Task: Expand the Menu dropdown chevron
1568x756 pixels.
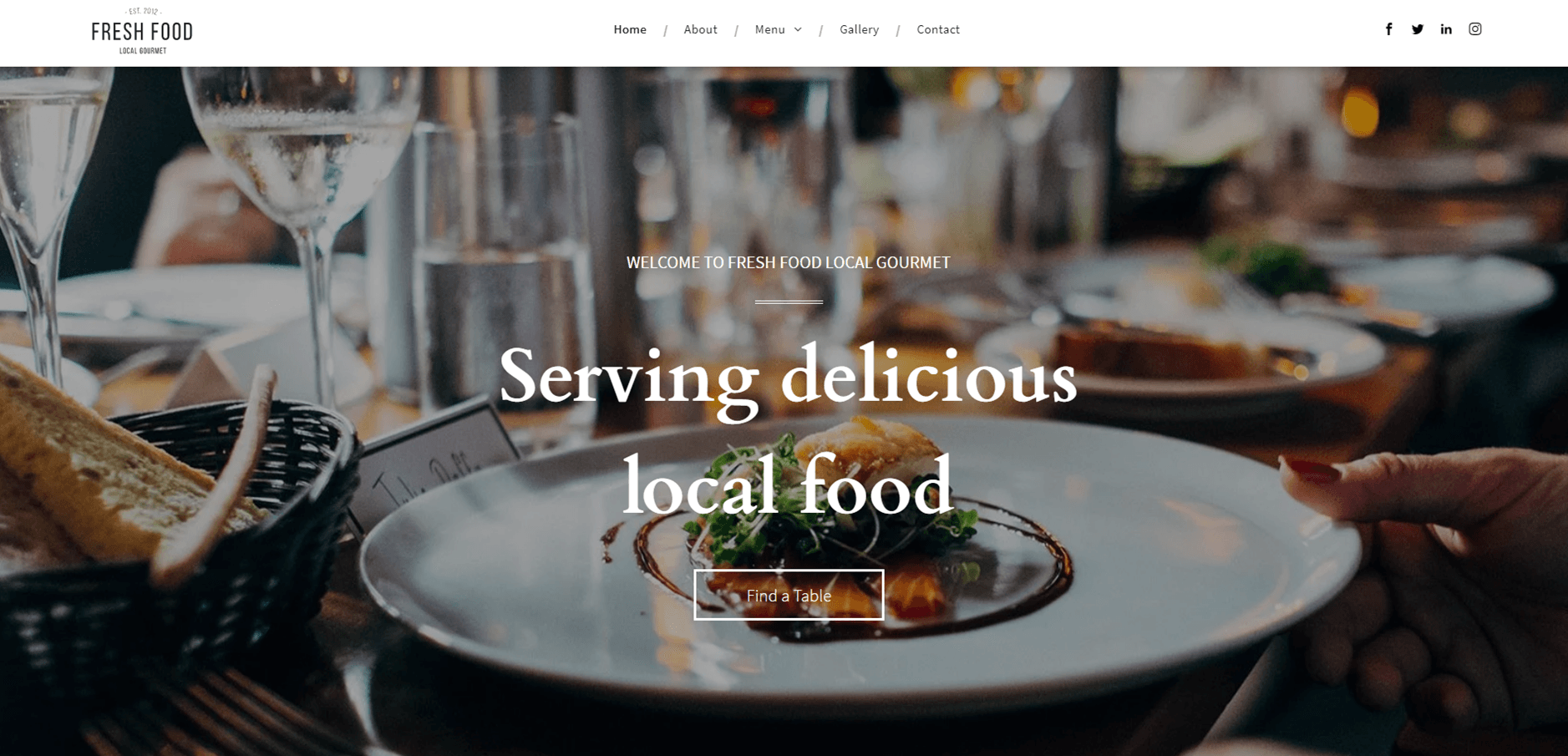Action: [798, 30]
